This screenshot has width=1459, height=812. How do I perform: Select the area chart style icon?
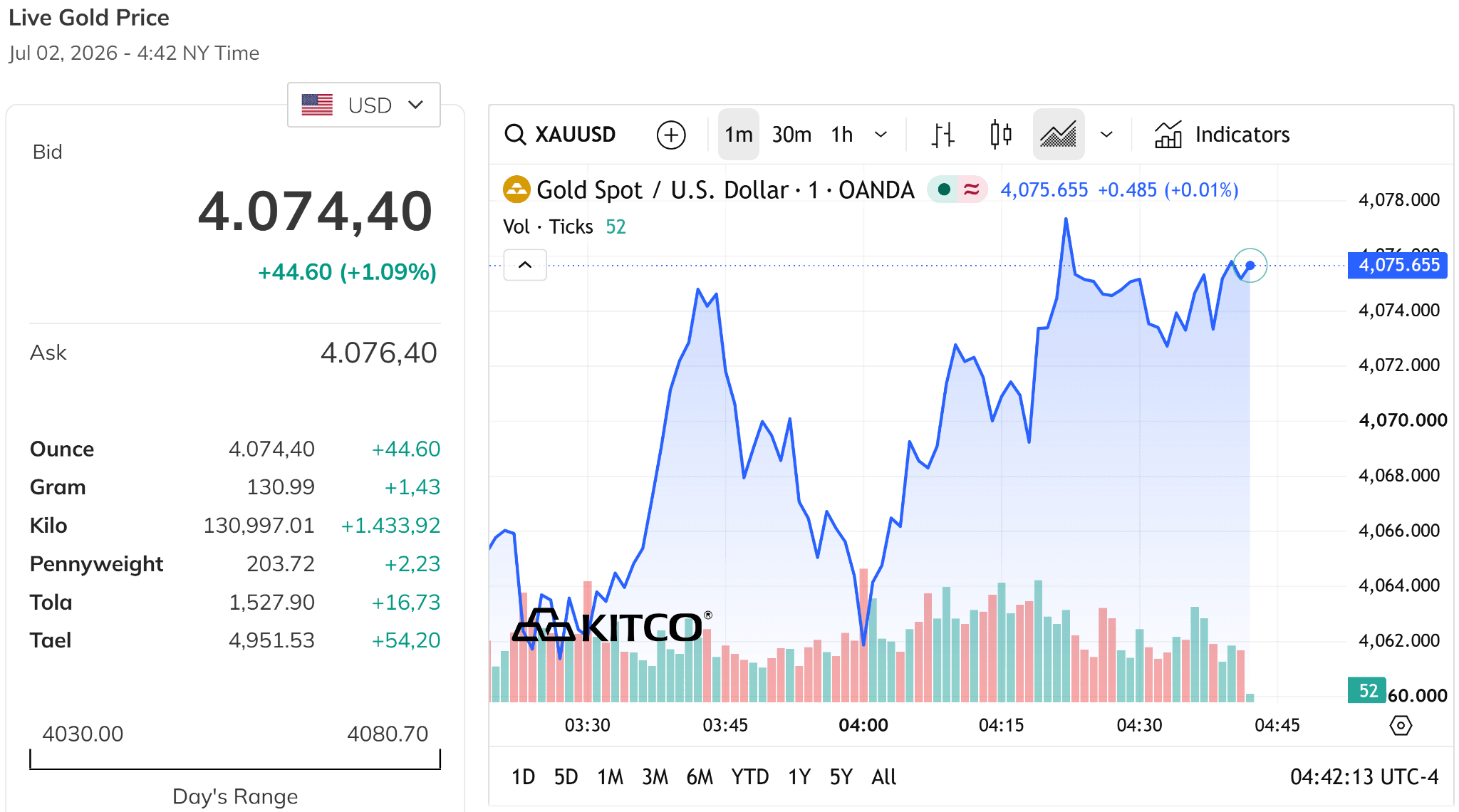(x=1058, y=134)
